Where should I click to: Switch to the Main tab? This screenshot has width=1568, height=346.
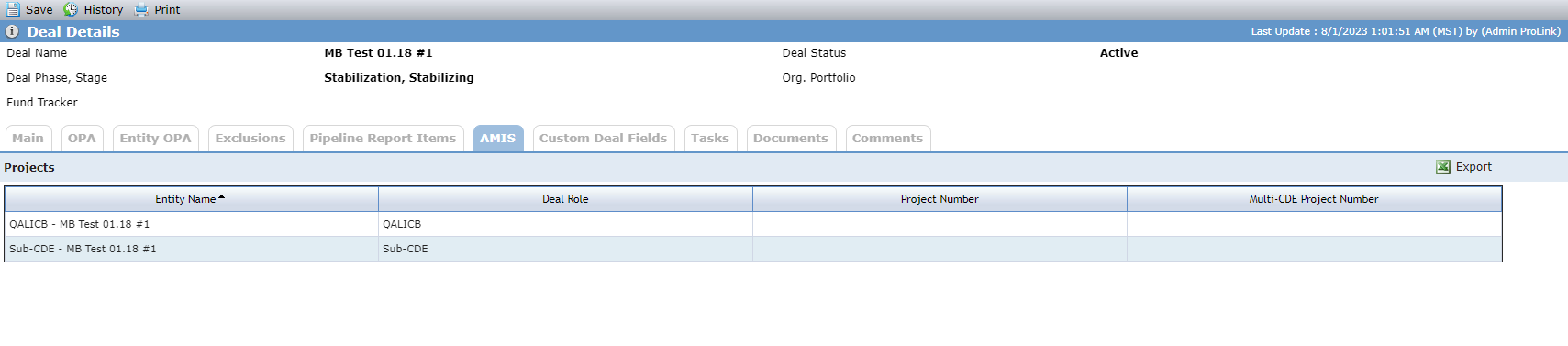[x=28, y=138]
